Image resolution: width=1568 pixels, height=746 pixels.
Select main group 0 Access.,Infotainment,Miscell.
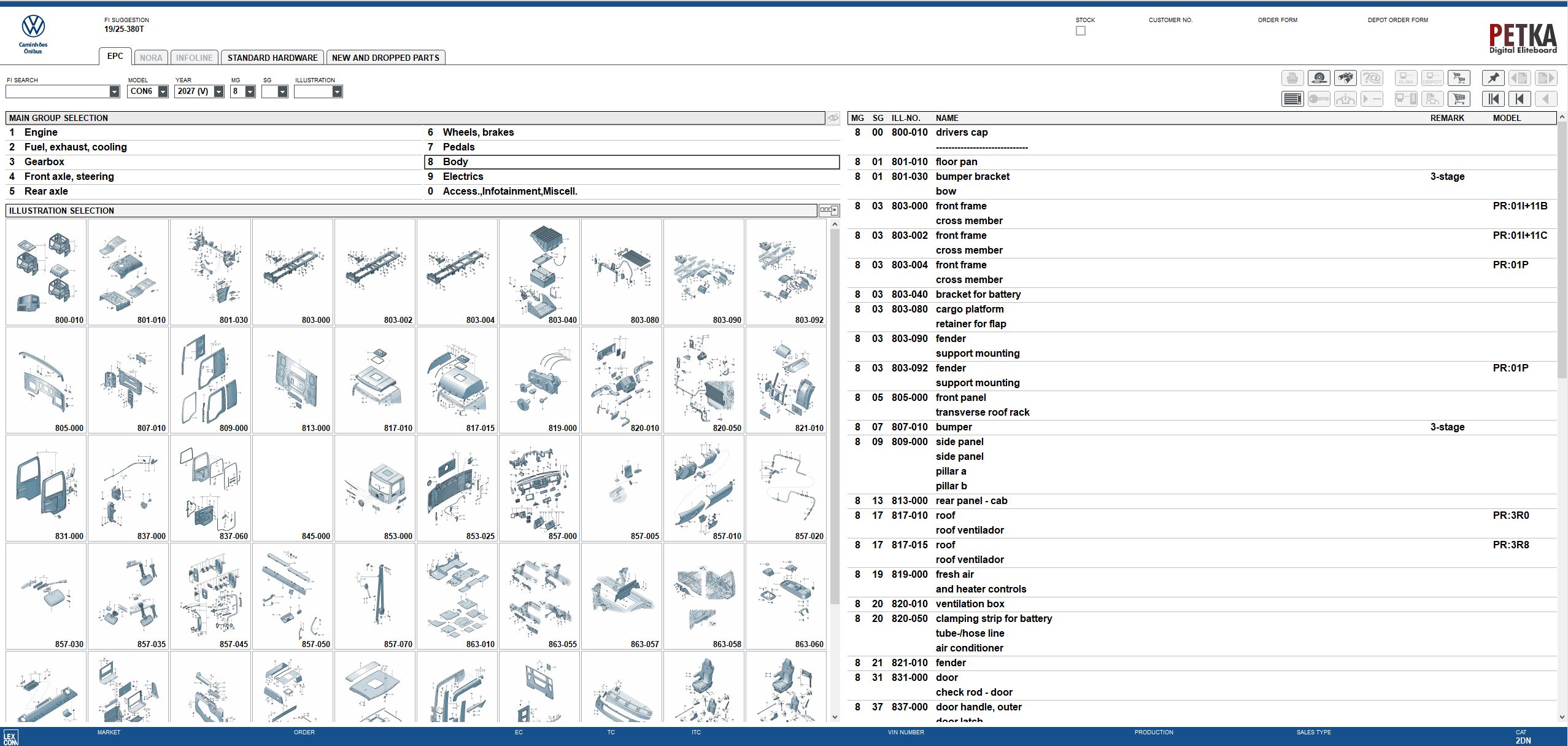[x=632, y=192]
